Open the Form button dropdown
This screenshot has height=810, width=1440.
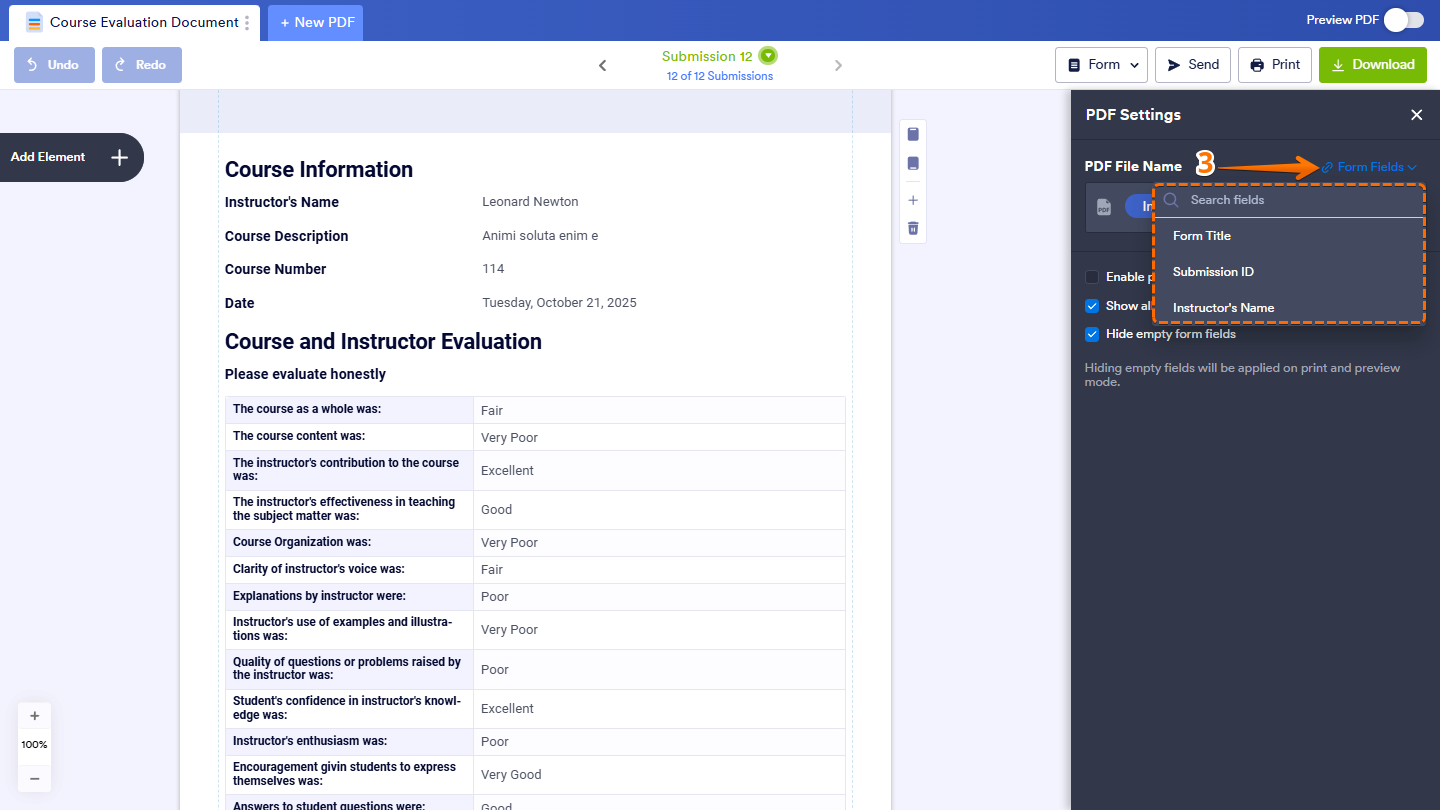click(1101, 65)
